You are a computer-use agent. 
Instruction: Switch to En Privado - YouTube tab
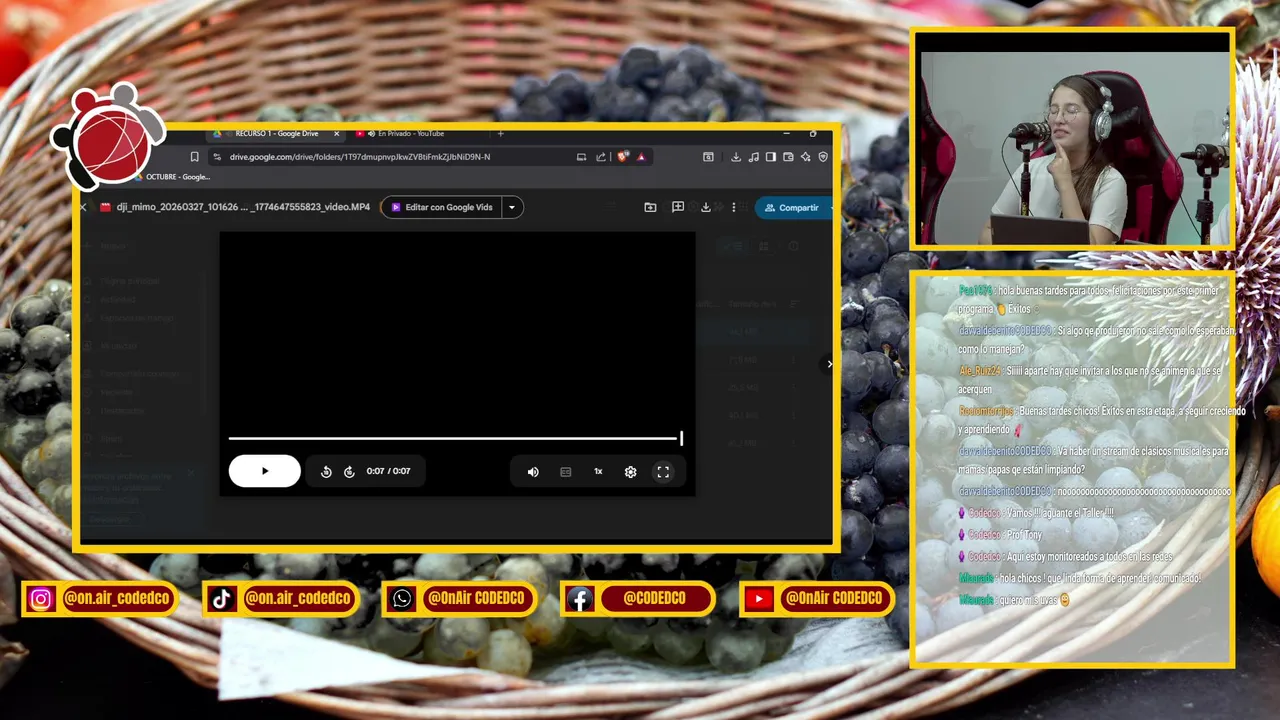[410, 133]
